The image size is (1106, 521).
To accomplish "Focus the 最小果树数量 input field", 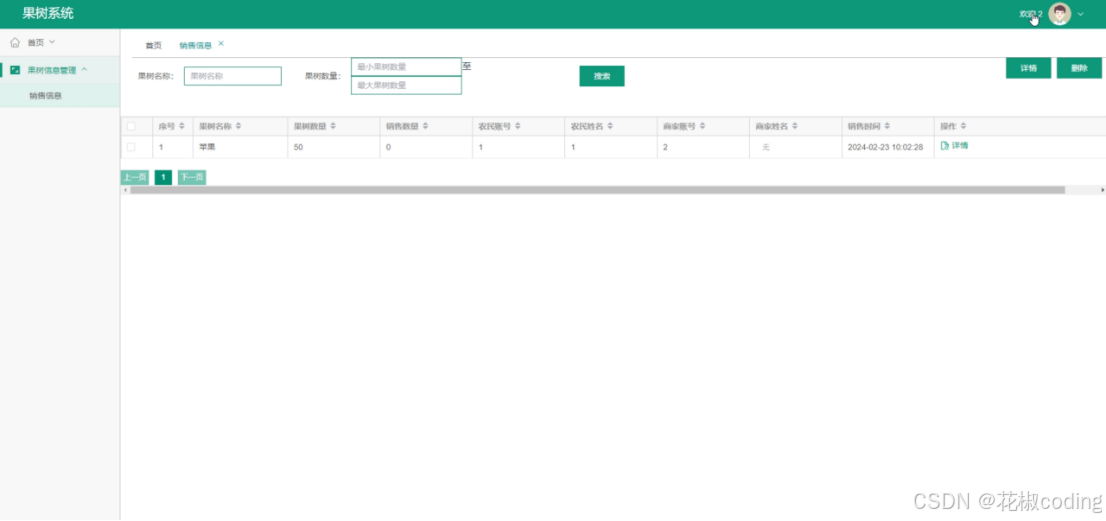I will pyautogui.click(x=406, y=67).
